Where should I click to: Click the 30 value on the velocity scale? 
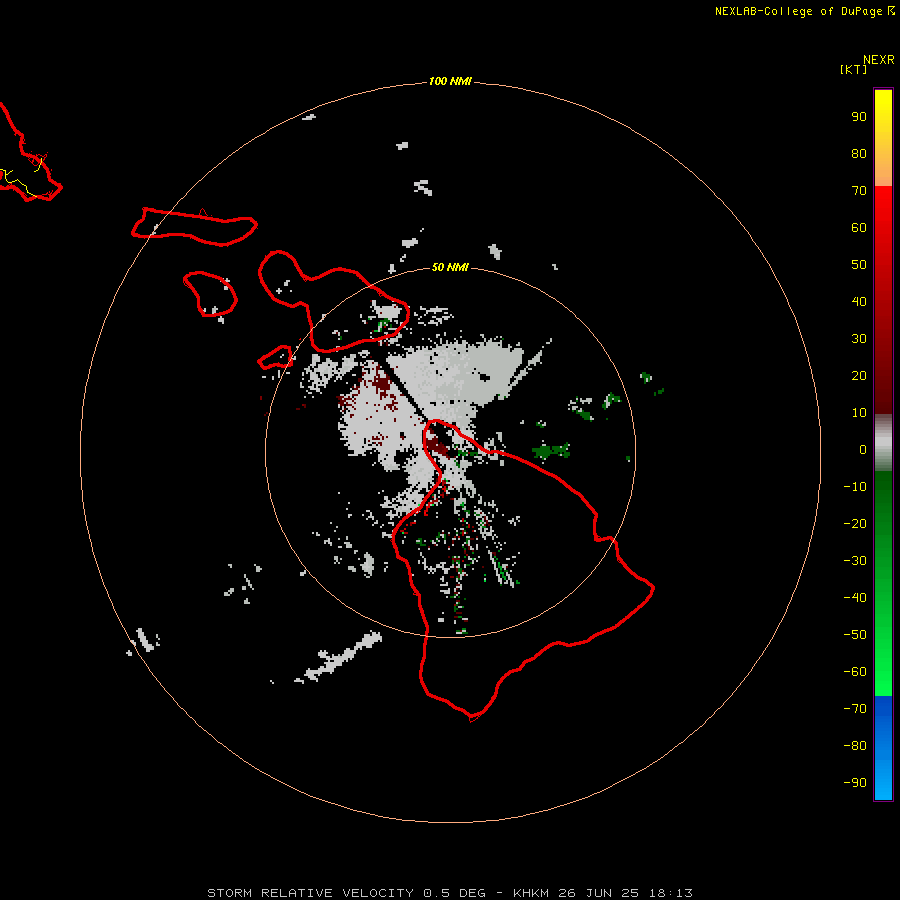click(x=859, y=339)
